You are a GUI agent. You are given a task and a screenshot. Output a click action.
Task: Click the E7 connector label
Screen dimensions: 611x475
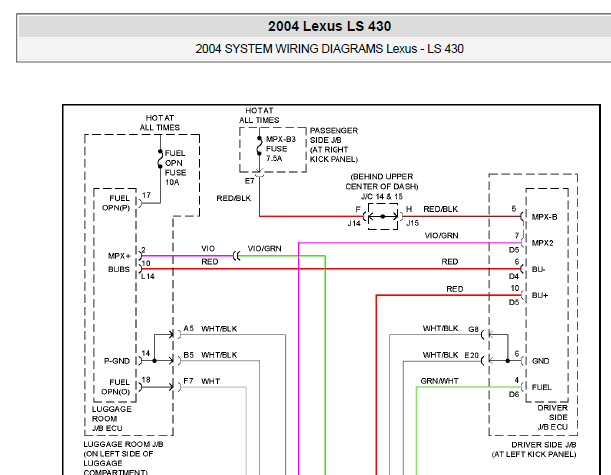coord(249,181)
